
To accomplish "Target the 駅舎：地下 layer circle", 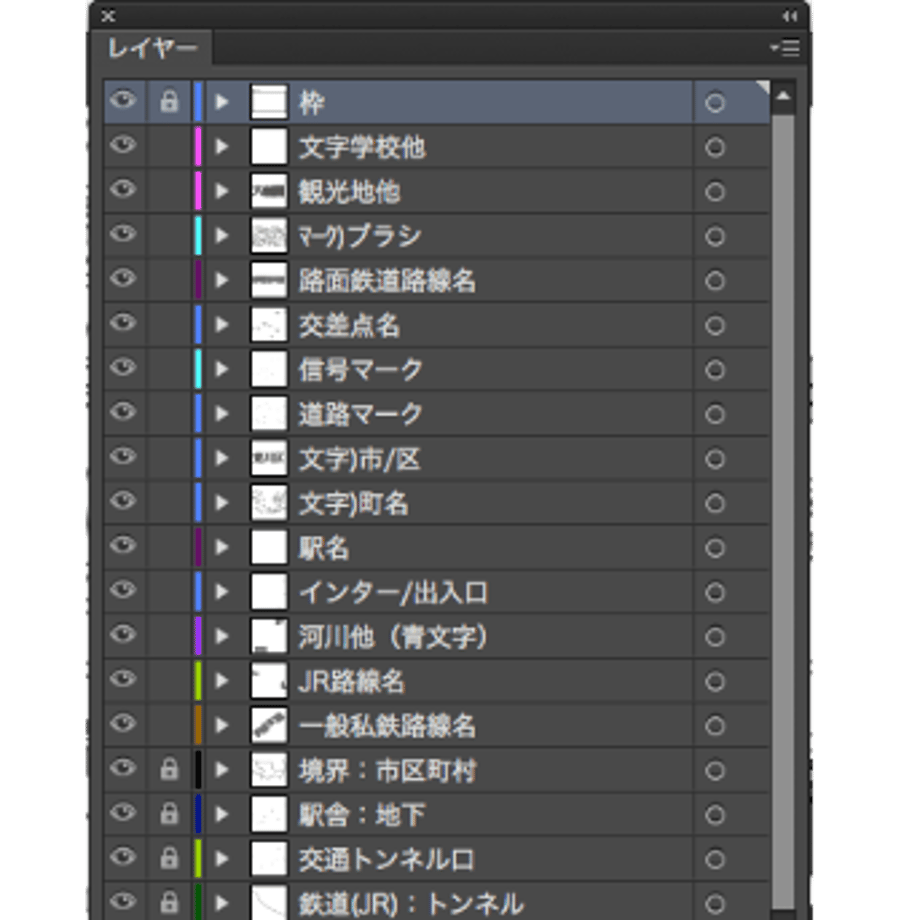I will [715, 815].
